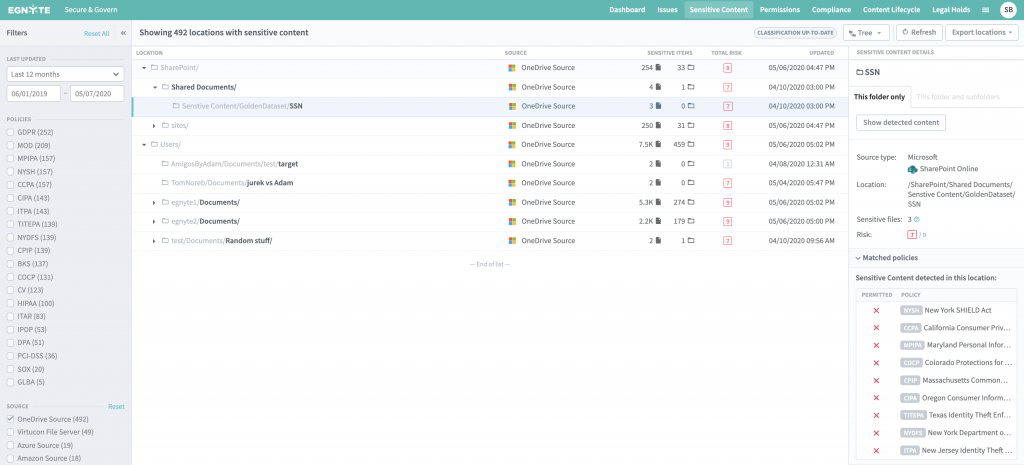The width and height of the screenshot is (1024, 465).
Task: Check the HIPAA policy filter
Action: coord(11,303)
